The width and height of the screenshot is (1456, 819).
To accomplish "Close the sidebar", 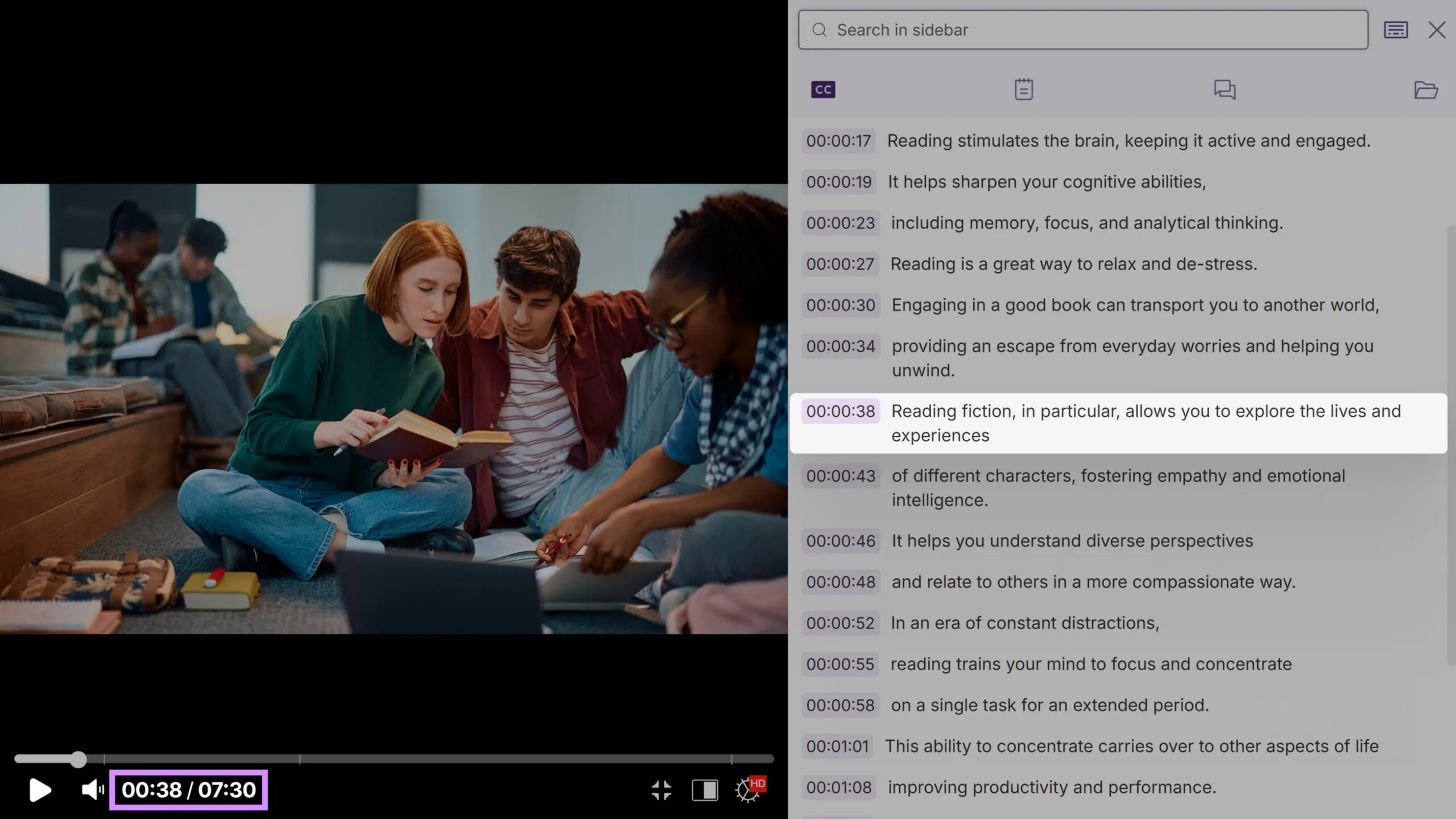I will point(1437,30).
